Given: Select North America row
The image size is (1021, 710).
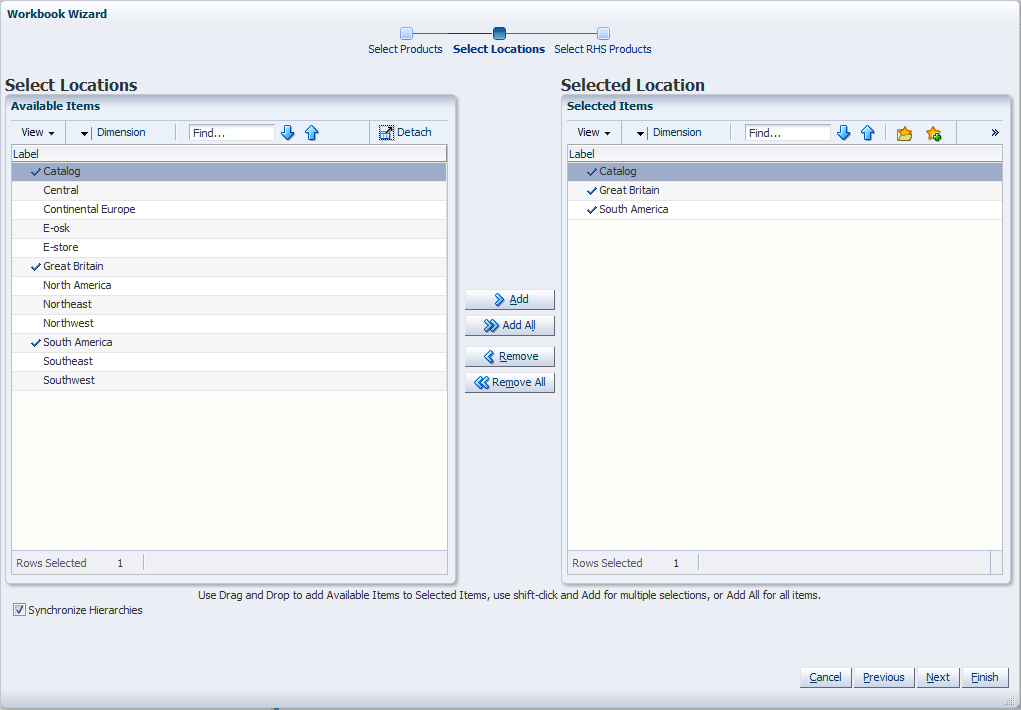Looking at the screenshot, I should click(229, 285).
